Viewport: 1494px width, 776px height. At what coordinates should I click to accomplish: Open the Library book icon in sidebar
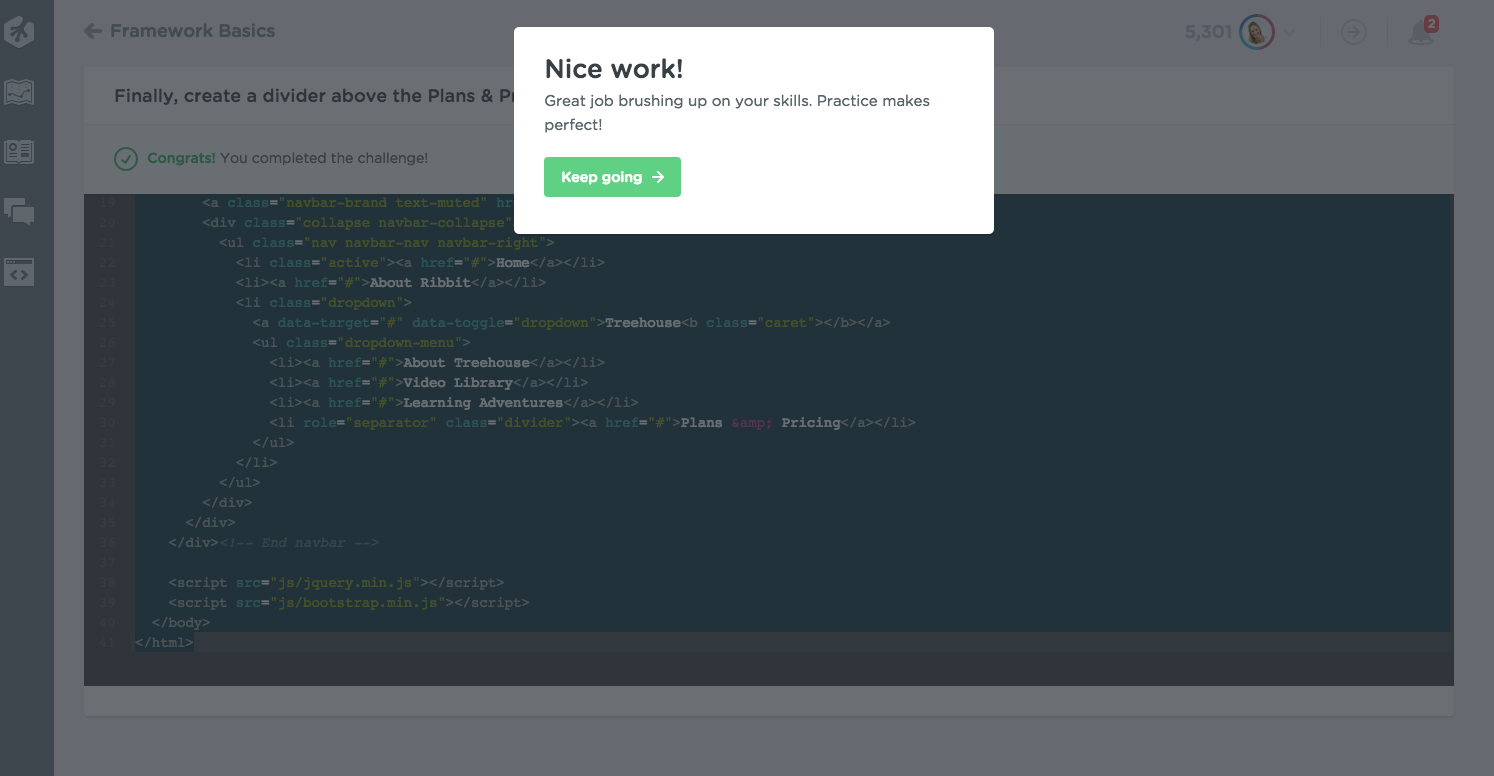click(19, 152)
